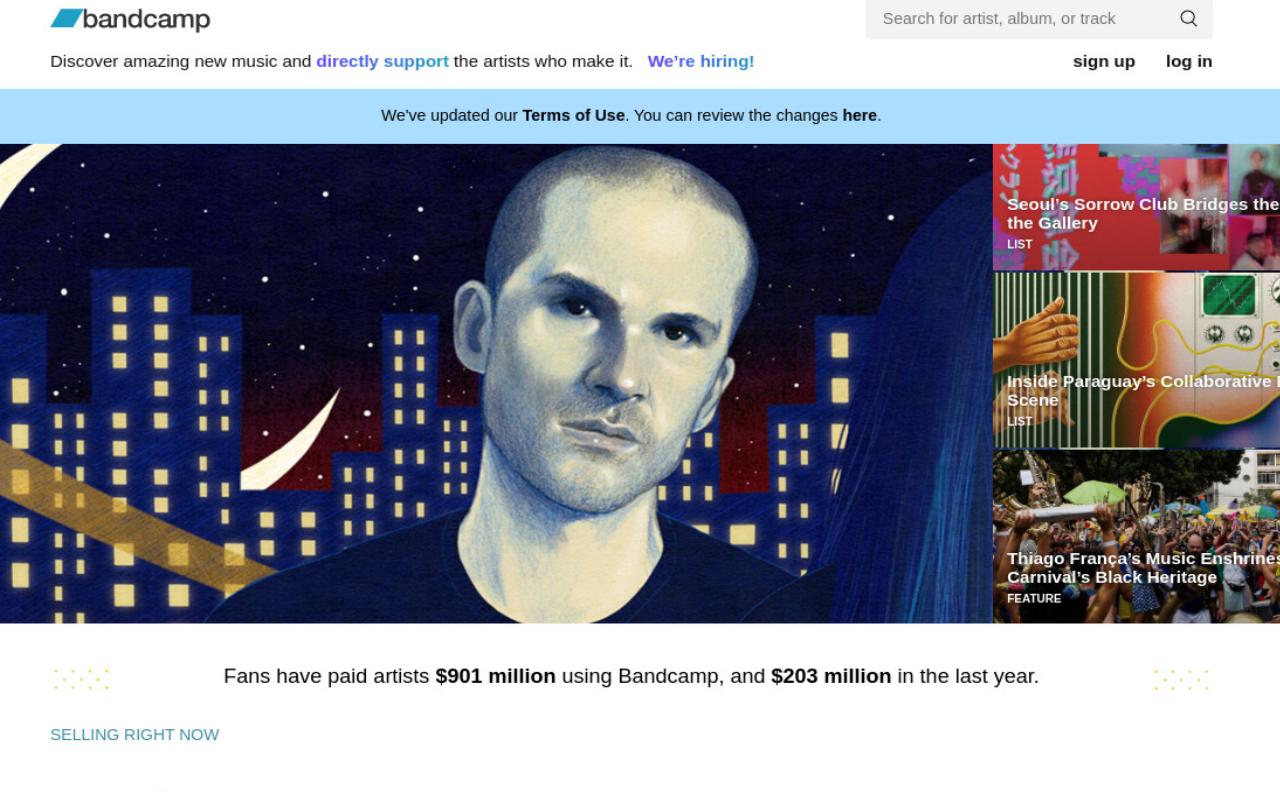Open Inside Paraguay's Collaborative Scene article

pos(1136,360)
